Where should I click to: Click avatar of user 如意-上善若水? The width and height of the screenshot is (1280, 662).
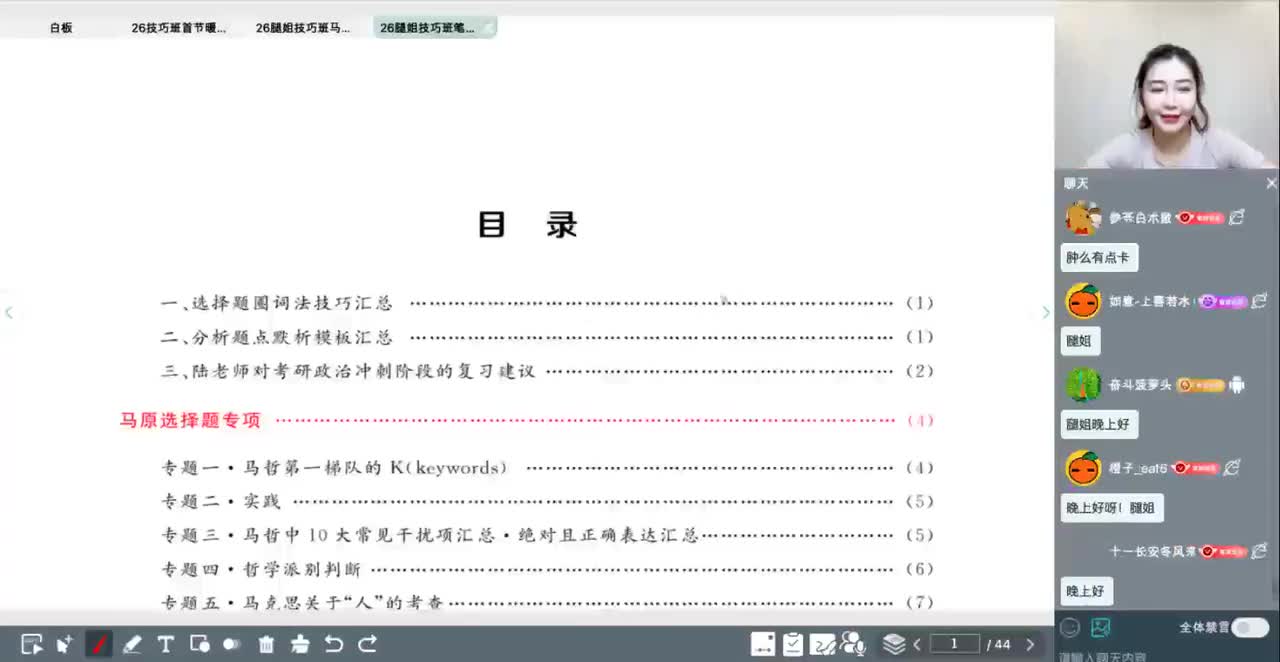[1082, 300]
